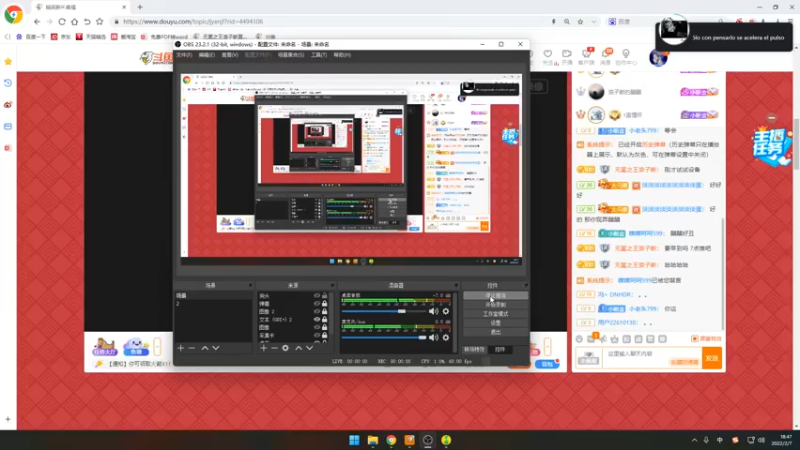800x450 pixels.
Task: Toggle visibility of 采集卡 source
Action: pos(317,335)
